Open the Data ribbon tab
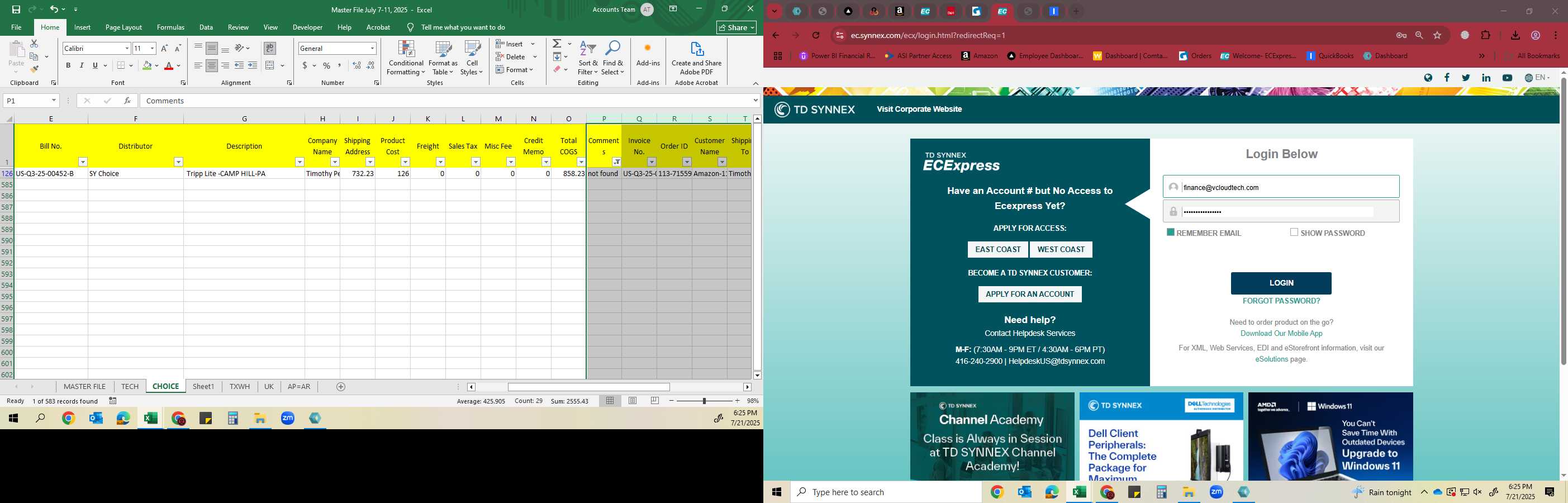1568x503 pixels. tap(206, 27)
